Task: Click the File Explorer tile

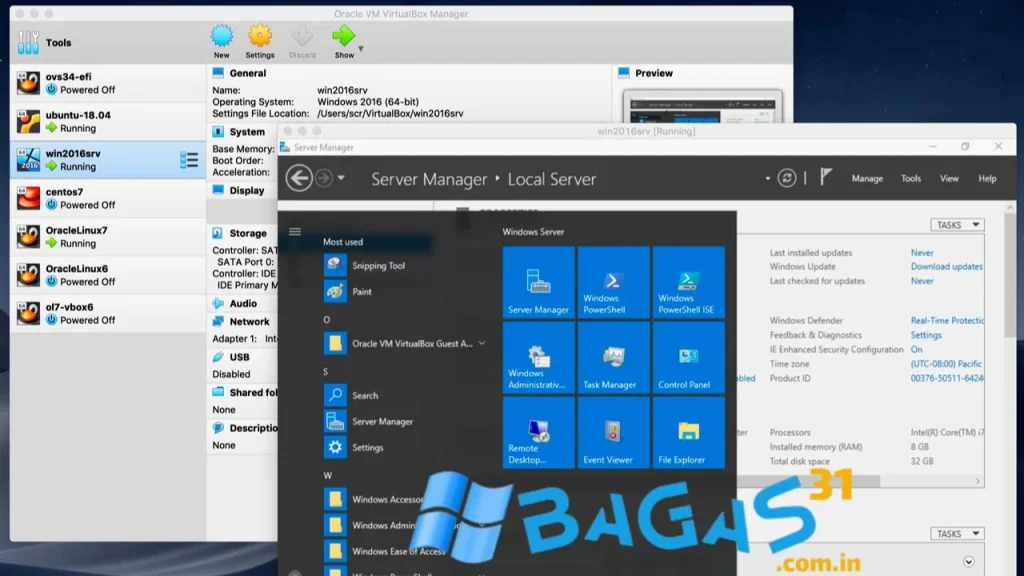Action: 688,432
